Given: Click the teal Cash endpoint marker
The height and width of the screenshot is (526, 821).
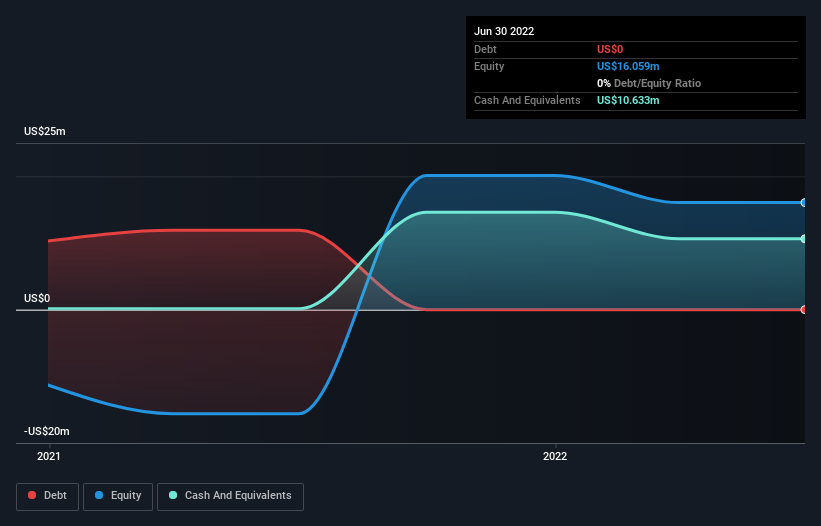Looking at the screenshot, I should click(804, 239).
